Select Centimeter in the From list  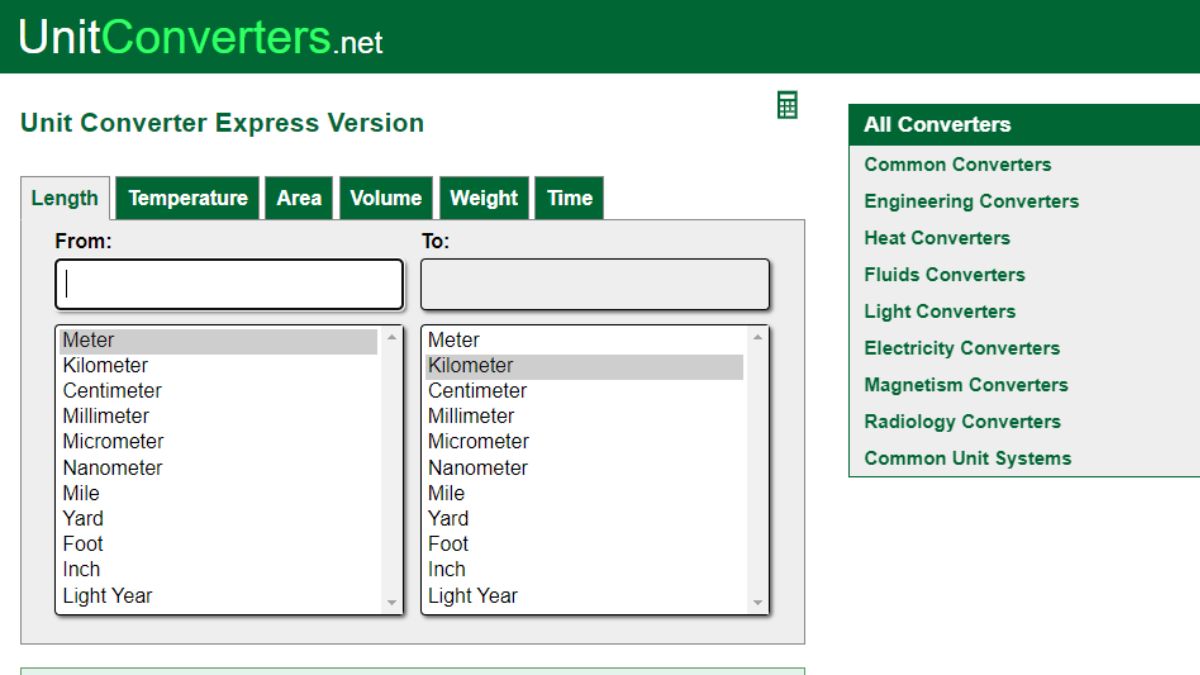[x=112, y=391]
